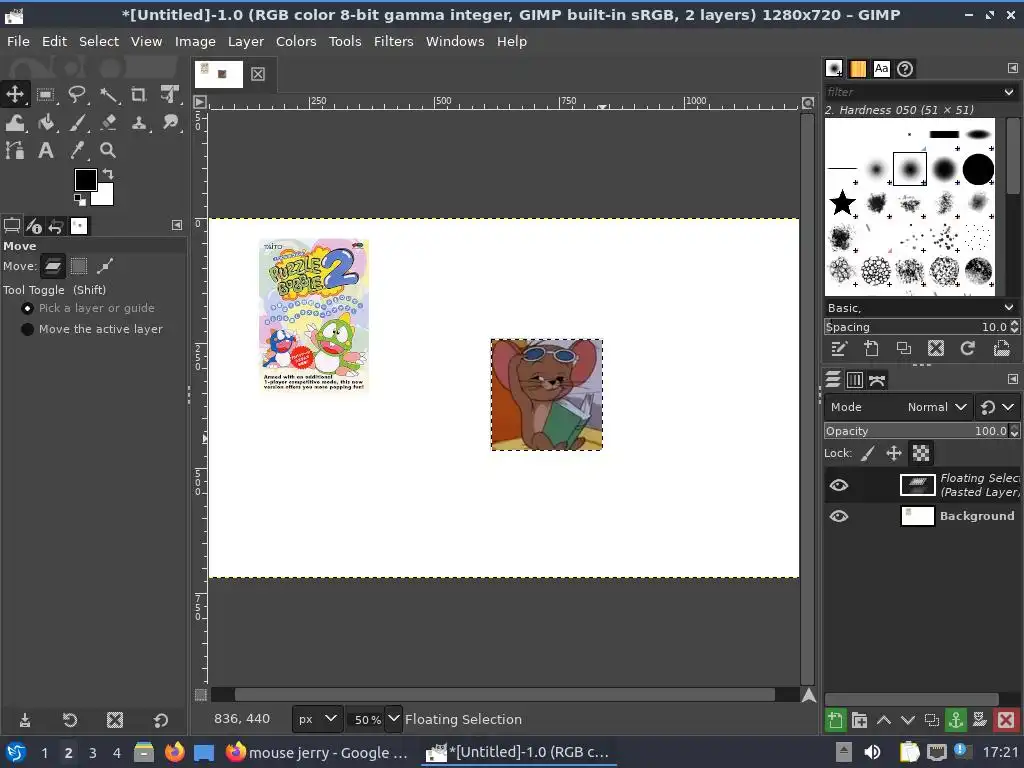Click the black foreground color swatch
1024x768 pixels.
[84, 178]
